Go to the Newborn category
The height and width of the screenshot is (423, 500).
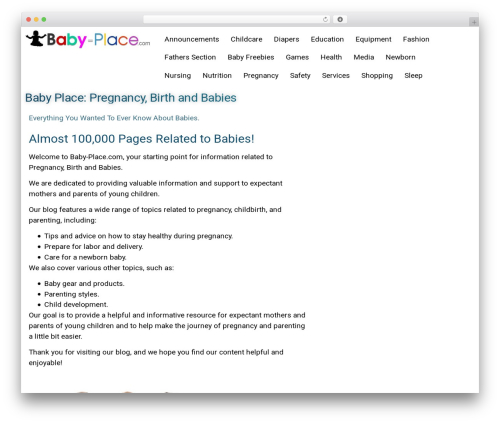coord(400,57)
